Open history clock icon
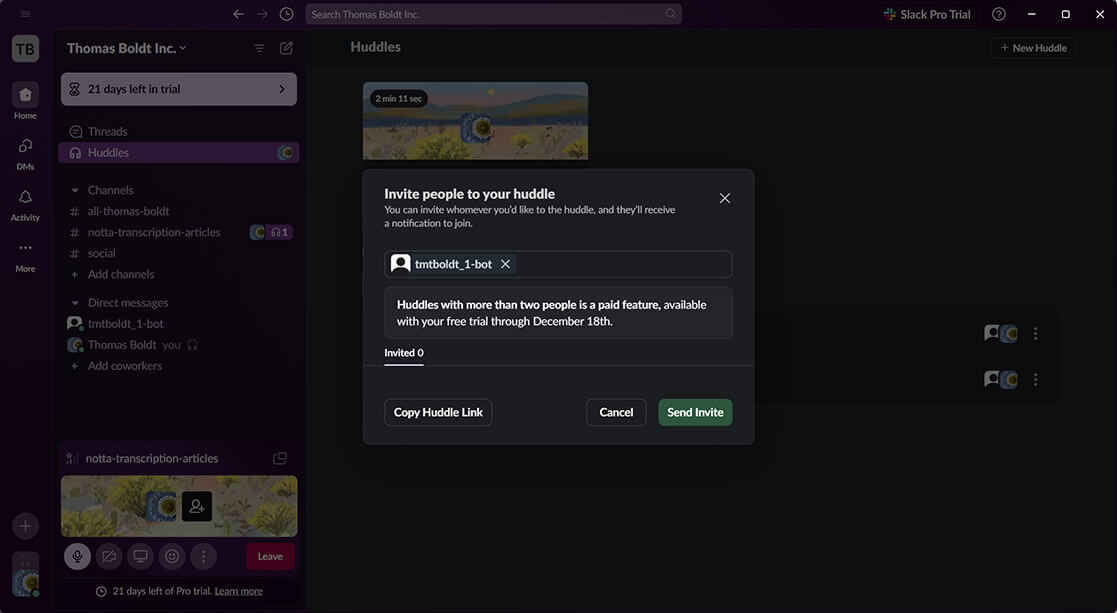The width and height of the screenshot is (1117, 613). (x=286, y=14)
